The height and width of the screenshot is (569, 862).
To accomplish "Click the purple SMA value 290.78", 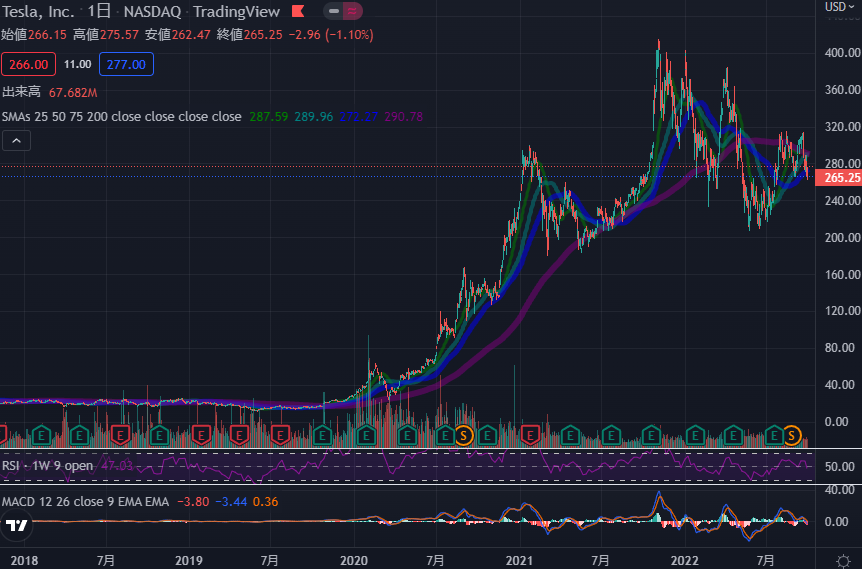I will click(404, 117).
